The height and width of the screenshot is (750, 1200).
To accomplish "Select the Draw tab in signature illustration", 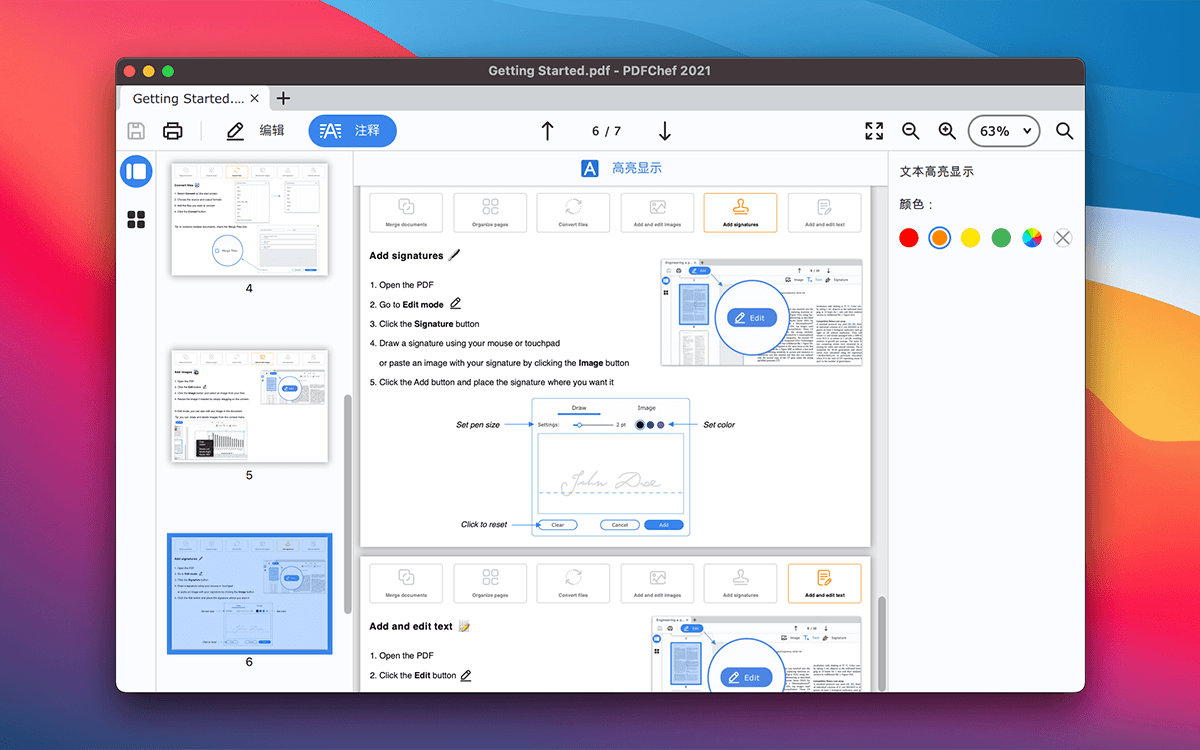I will coord(579,408).
